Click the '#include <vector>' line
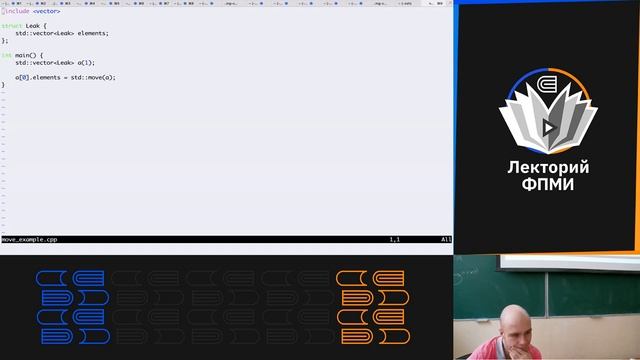The height and width of the screenshot is (360, 640). pyautogui.click(x=31, y=11)
